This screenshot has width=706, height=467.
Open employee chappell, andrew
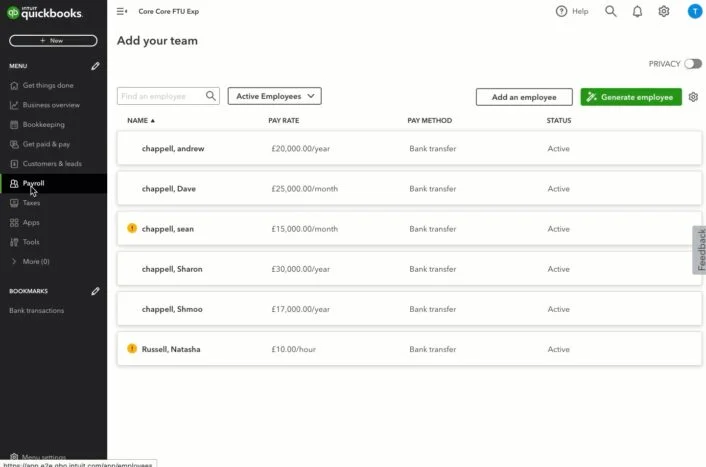(x=173, y=148)
